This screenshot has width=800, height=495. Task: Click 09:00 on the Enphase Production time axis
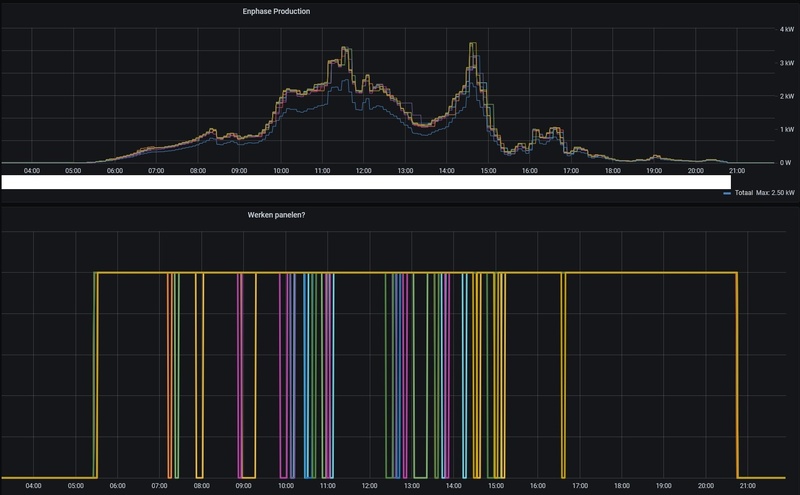(x=239, y=171)
